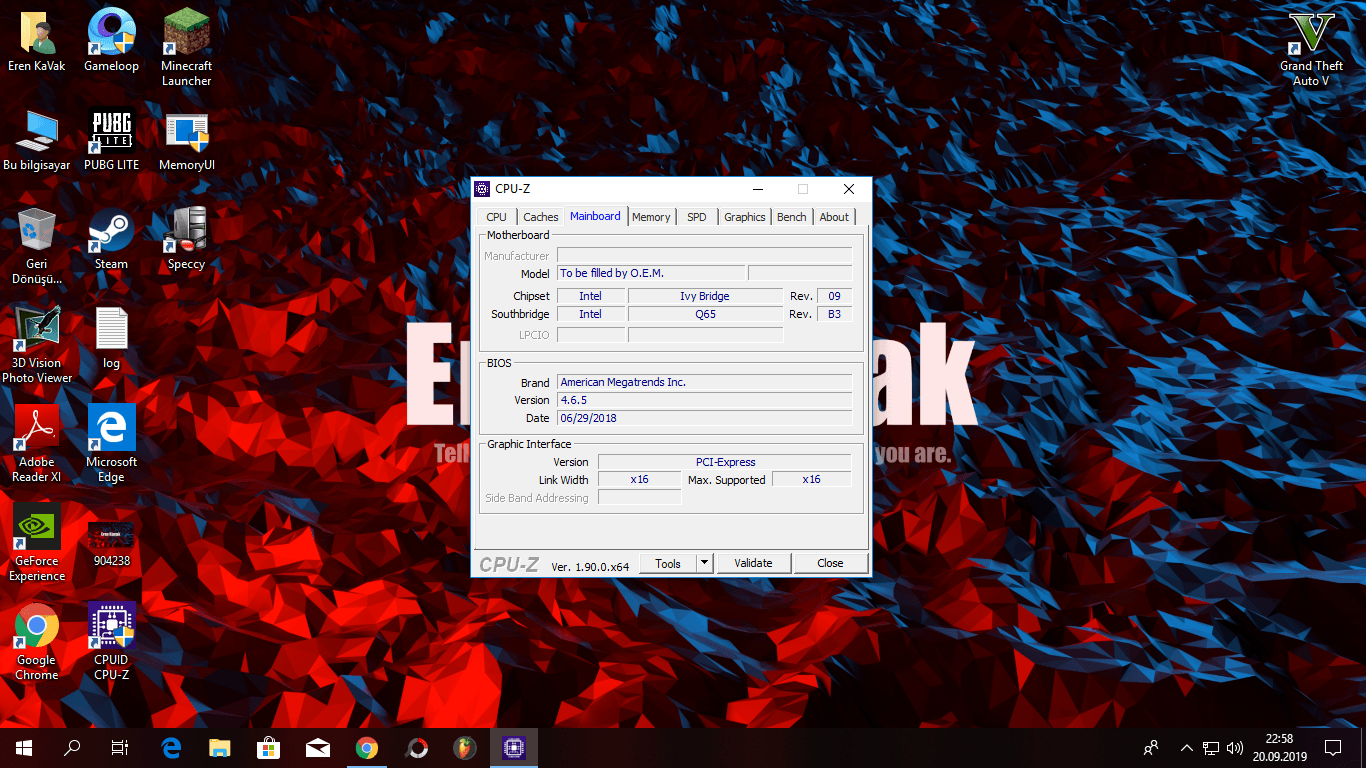This screenshot has width=1366, height=768.
Task: Click the Southbridge 'Q65' value
Action: pyautogui.click(x=705, y=314)
